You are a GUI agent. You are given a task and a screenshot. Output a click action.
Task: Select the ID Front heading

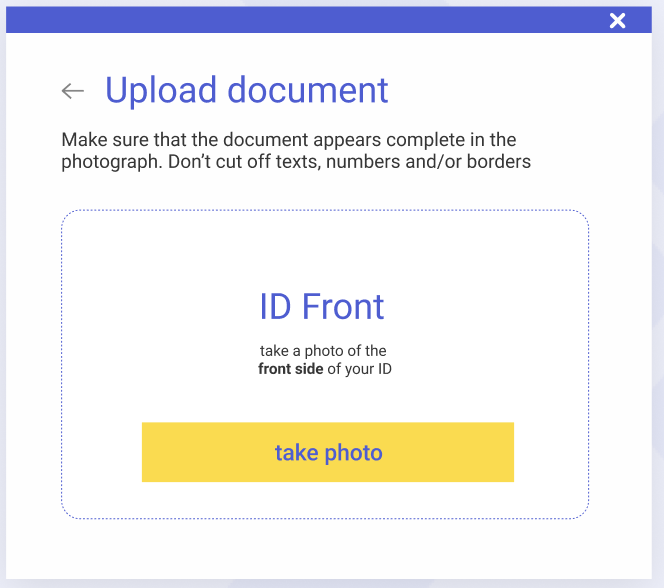(321, 306)
